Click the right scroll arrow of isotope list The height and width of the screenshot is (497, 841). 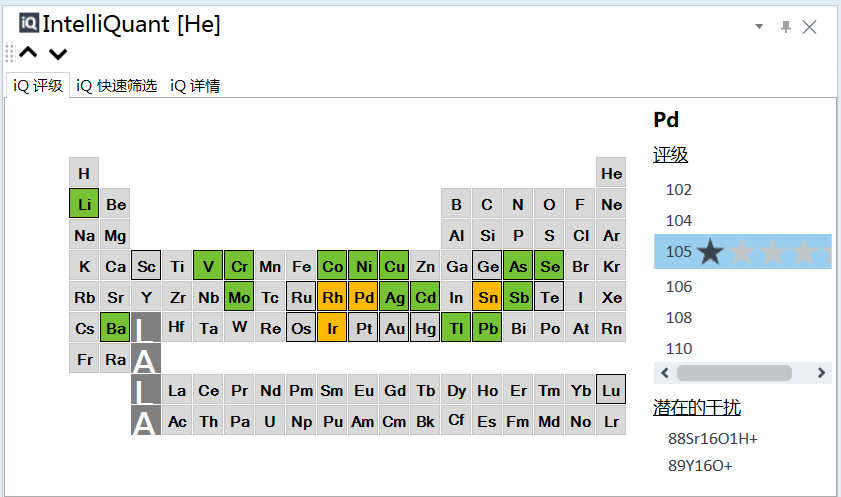[821, 373]
